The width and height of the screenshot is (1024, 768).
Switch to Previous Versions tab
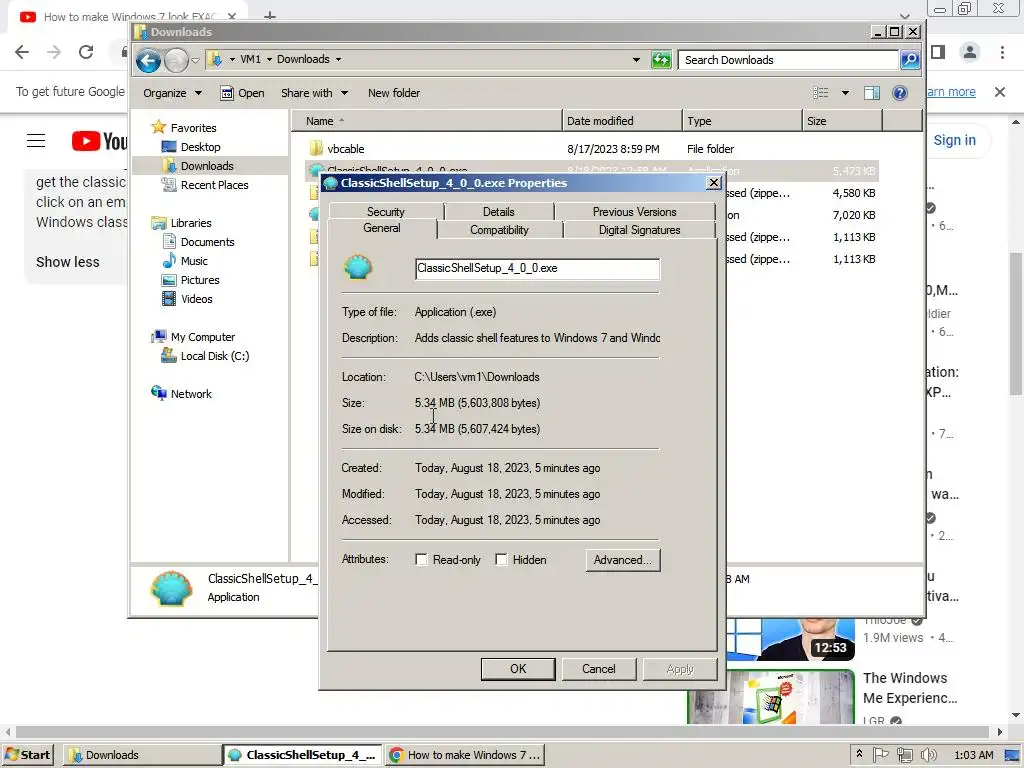coord(634,212)
